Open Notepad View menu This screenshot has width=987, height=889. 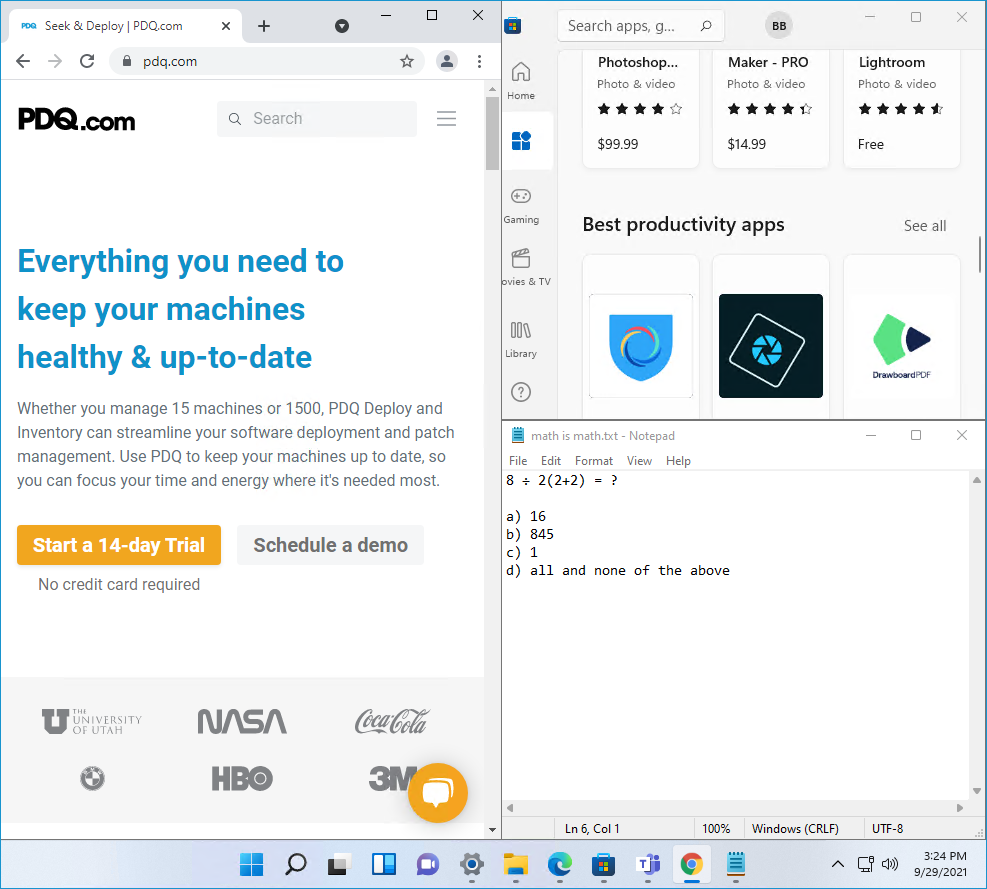(639, 461)
